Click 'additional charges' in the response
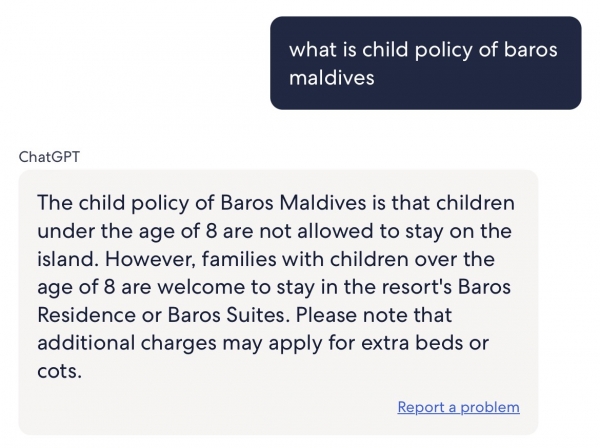 [127, 343]
